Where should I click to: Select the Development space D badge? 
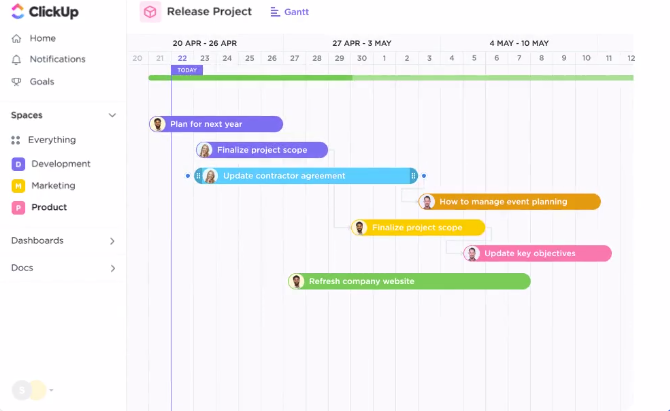point(18,164)
